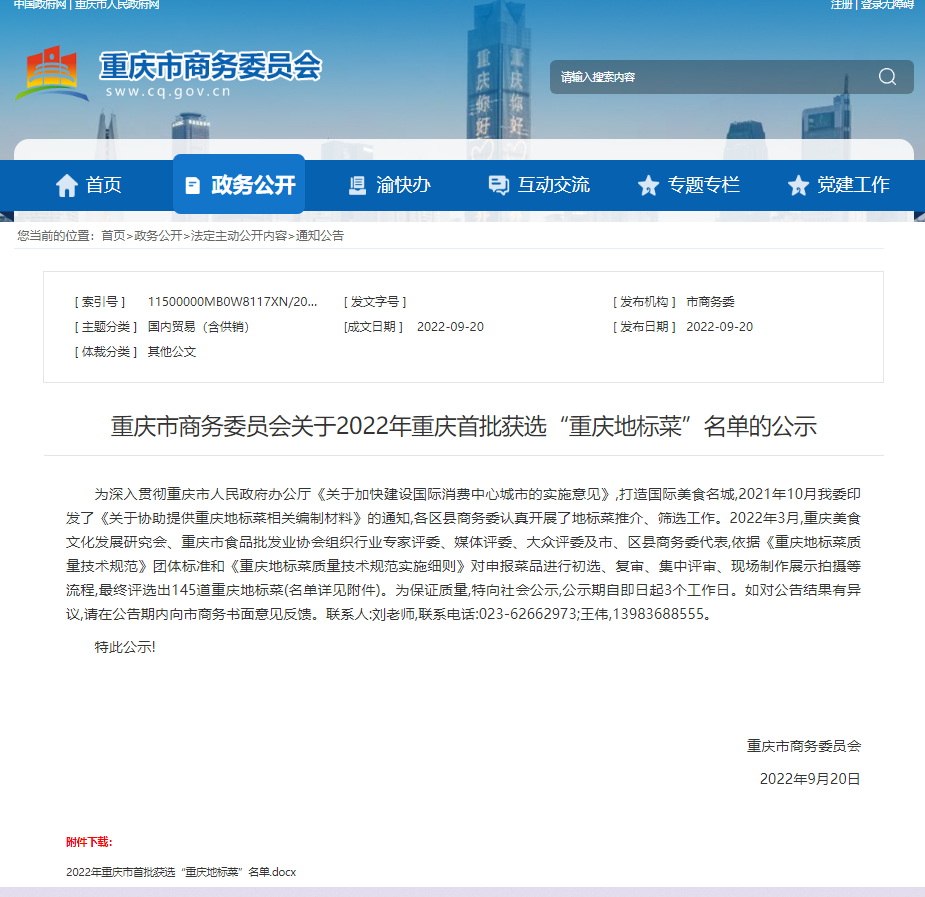Click the article title about 重庆地标菜 名单的公示
Image resolution: width=925 pixels, height=897 pixels.
click(464, 426)
